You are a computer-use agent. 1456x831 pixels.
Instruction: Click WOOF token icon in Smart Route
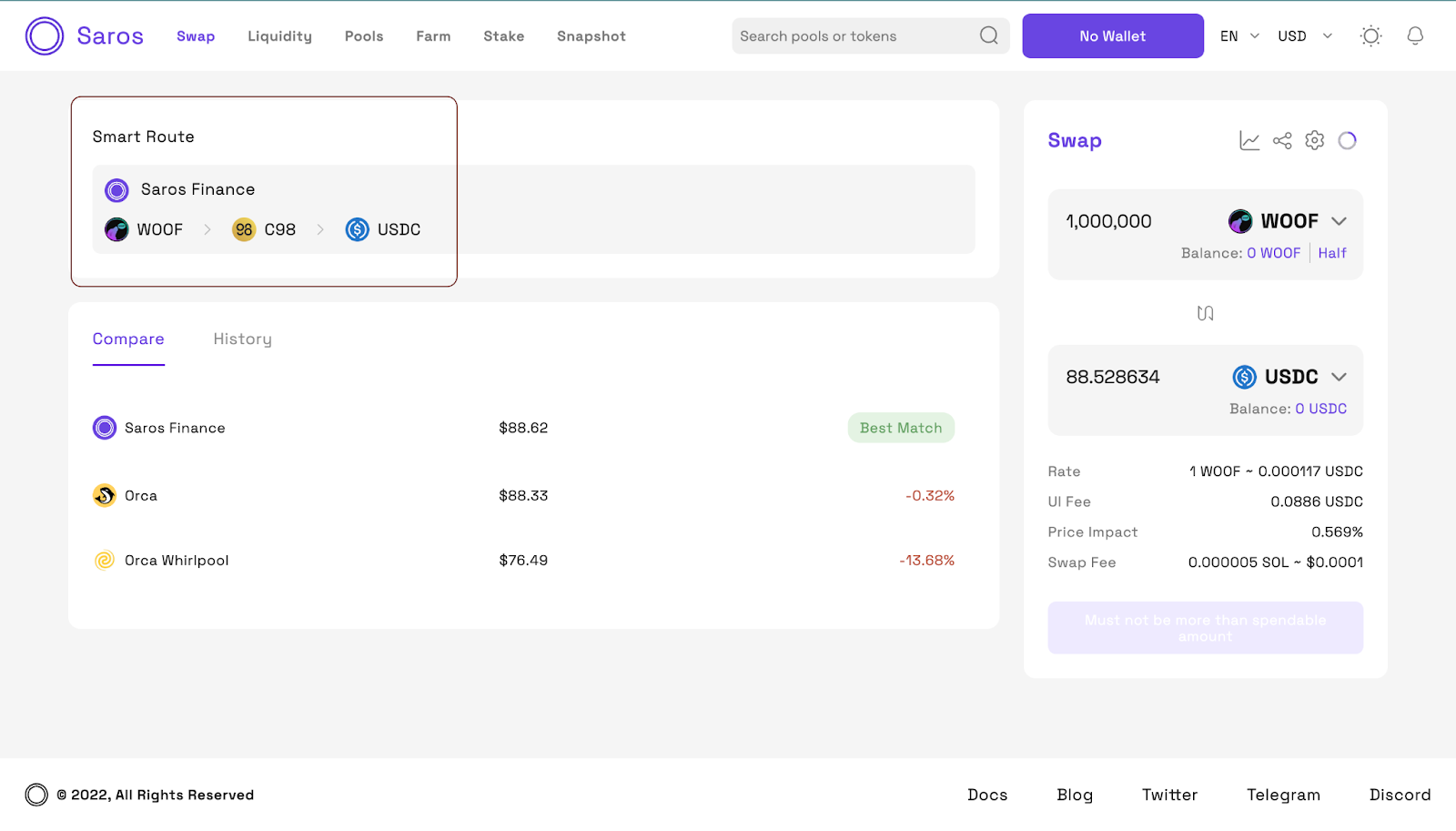[116, 229]
